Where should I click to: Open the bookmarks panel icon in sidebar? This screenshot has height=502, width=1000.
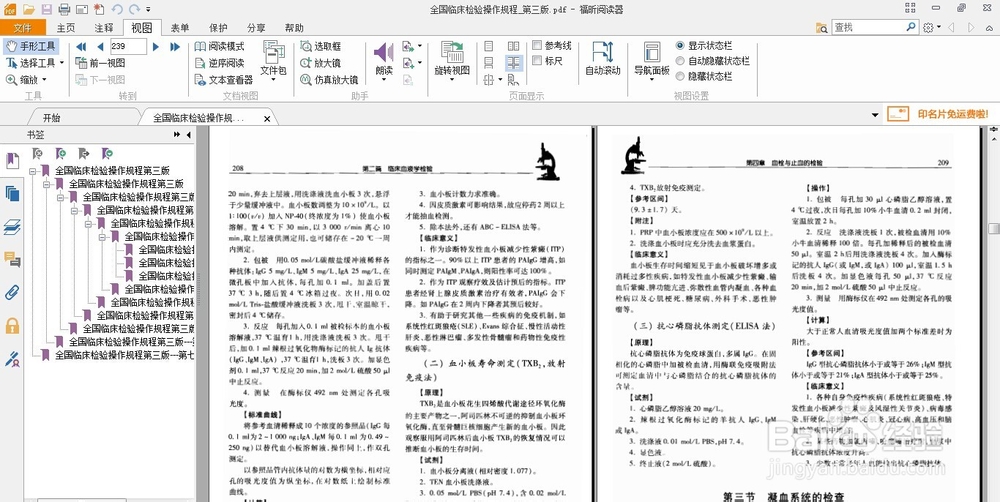(x=12, y=161)
